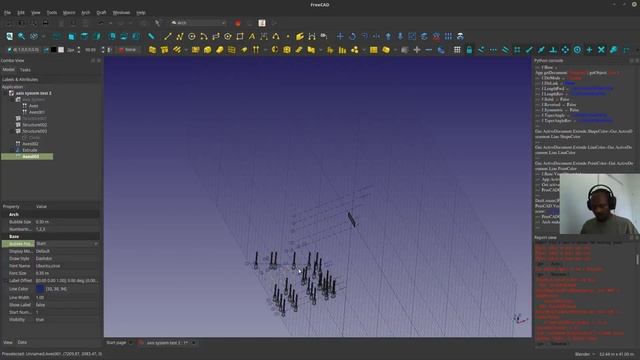Select the Draft Array tool
Screen dimensions: 640x360
448,36
